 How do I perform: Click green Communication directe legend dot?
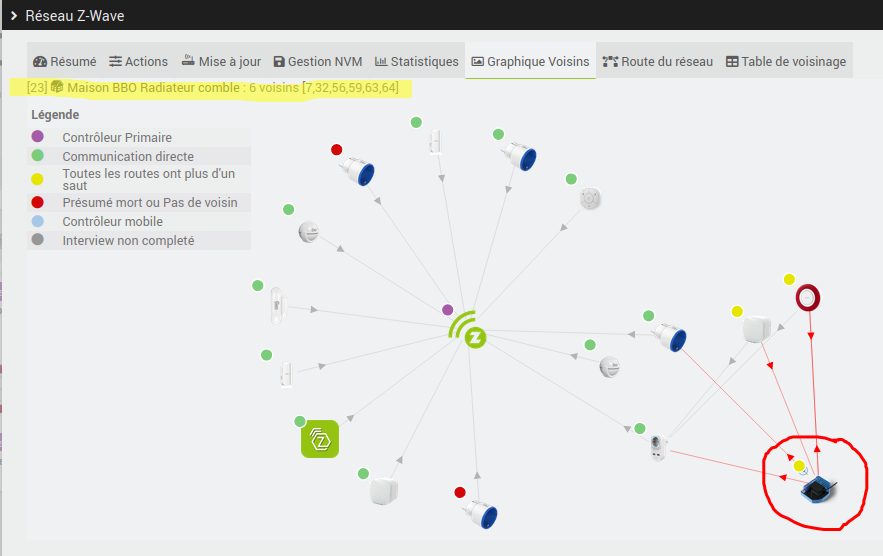pos(38,155)
